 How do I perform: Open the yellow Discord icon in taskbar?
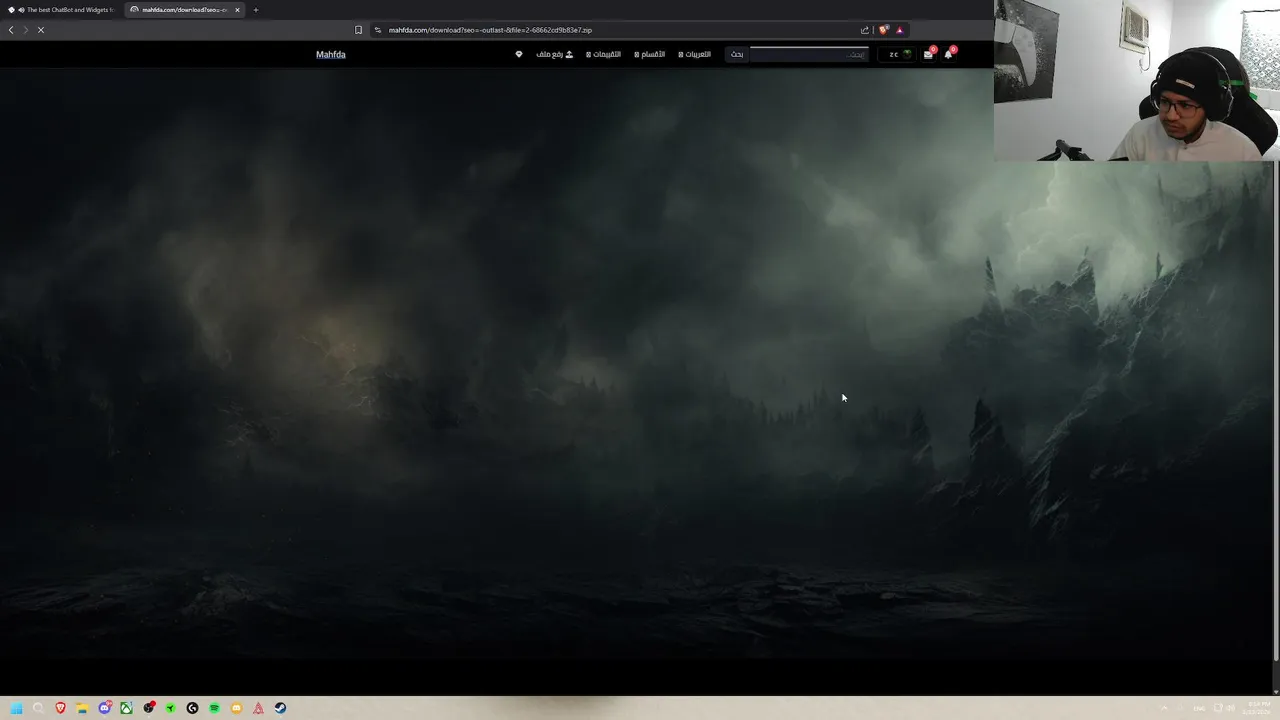tap(236, 708)
